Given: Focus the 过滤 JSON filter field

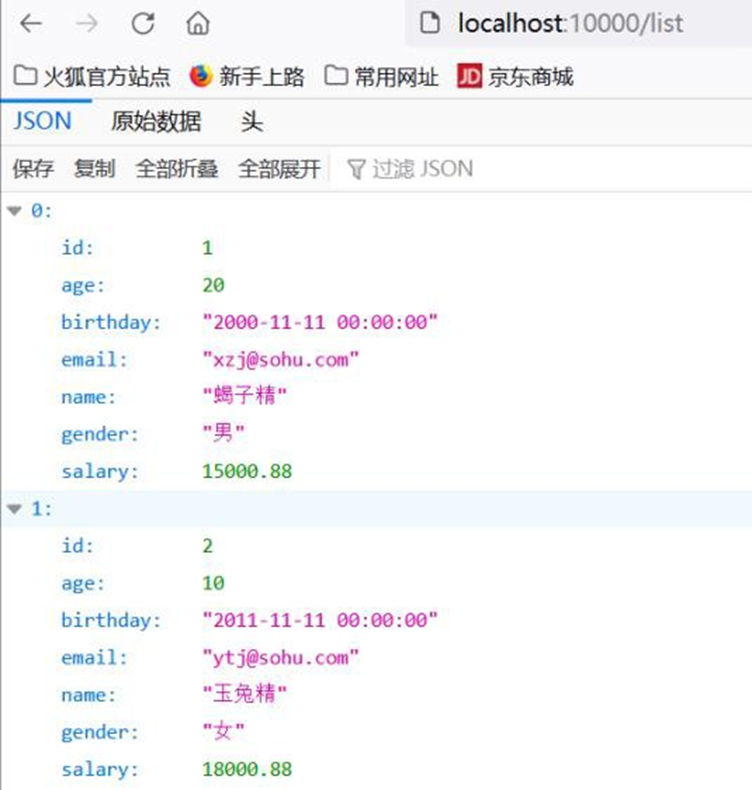Looking at the screenshot, I should [420, 169].
